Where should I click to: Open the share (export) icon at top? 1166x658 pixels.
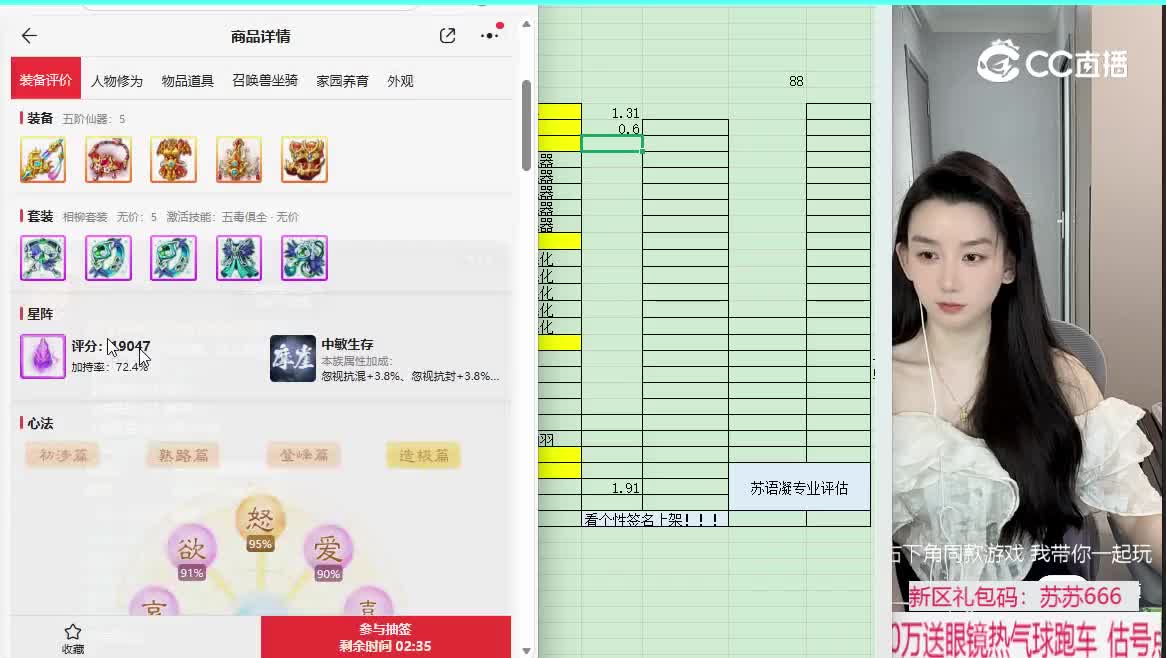[x=447, y=34]
